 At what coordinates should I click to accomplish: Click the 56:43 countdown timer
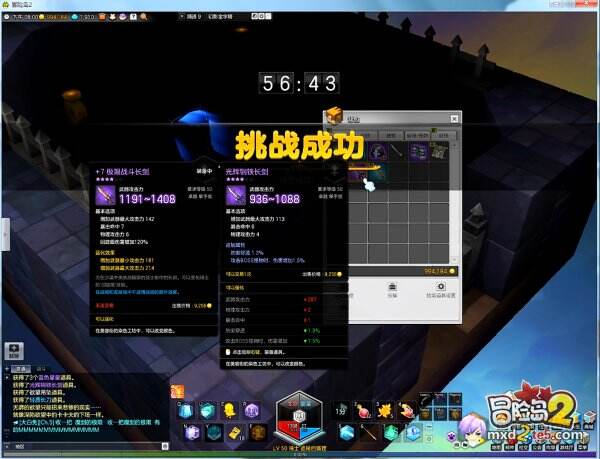pos(299,83)
